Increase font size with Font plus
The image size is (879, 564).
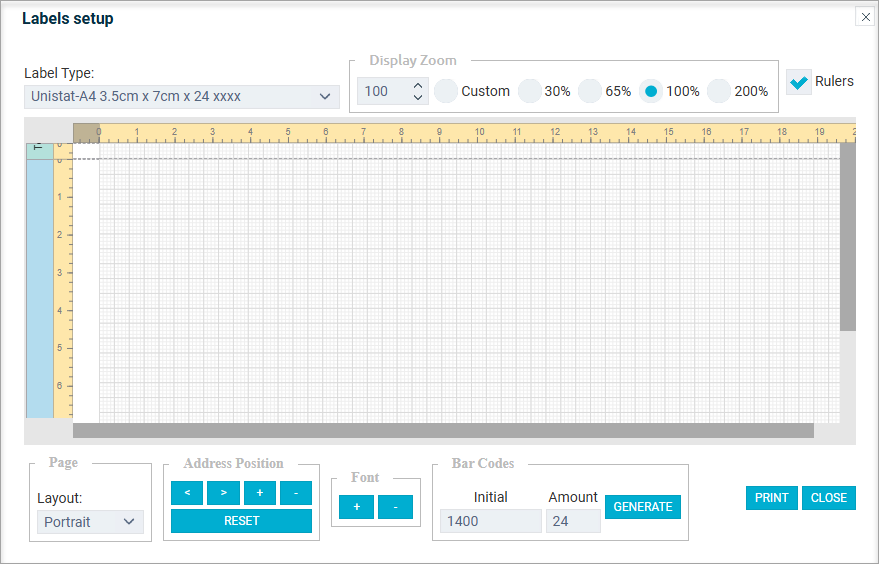(357, 507)
